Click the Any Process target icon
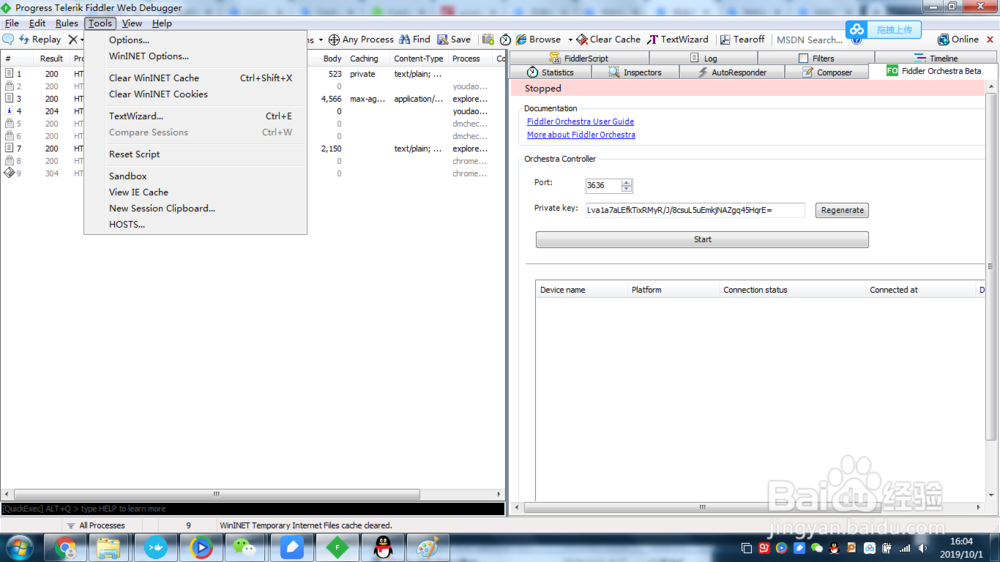This screenshot has height=562, width=1000. 334,40
